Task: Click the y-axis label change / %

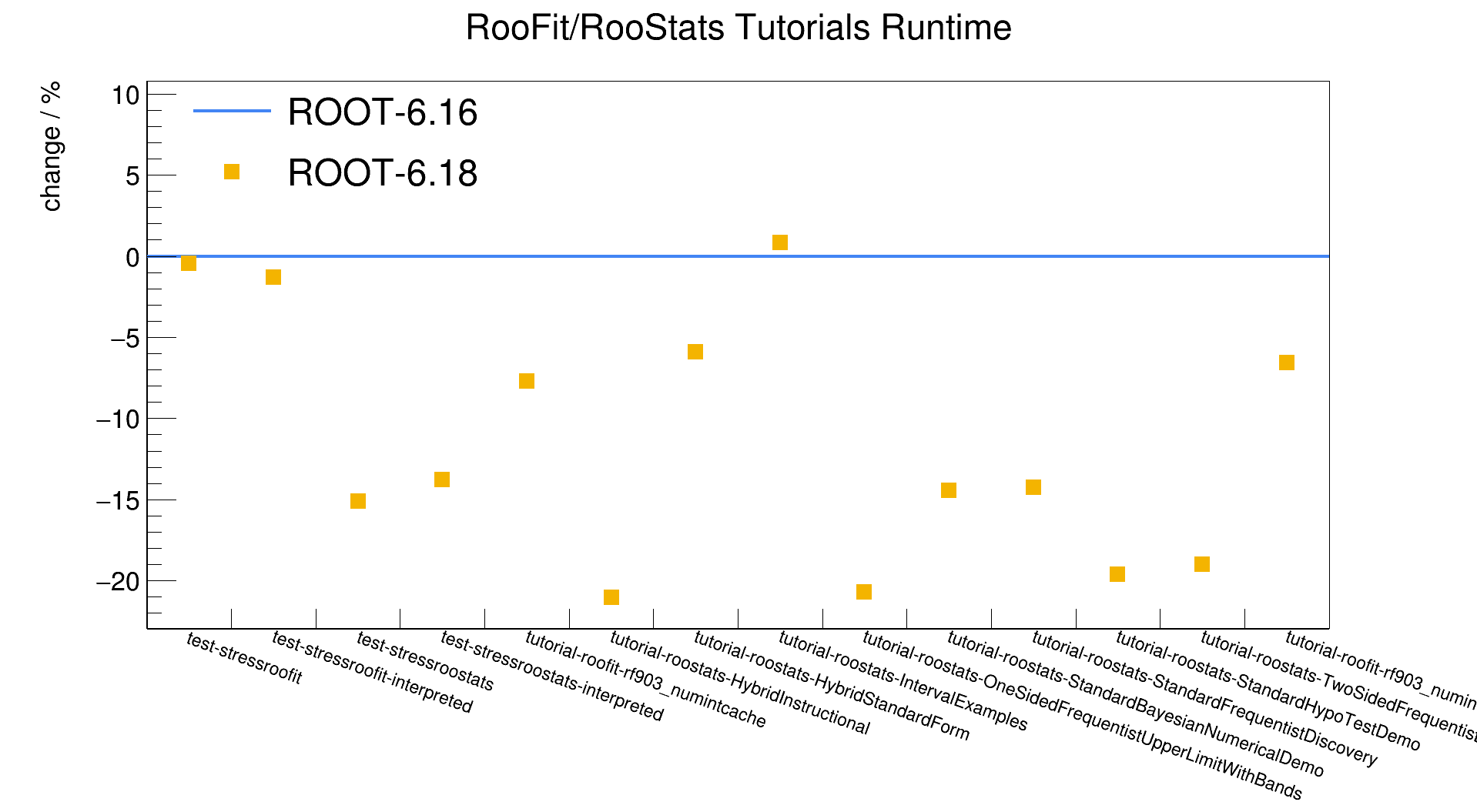Action: [51, 146]
